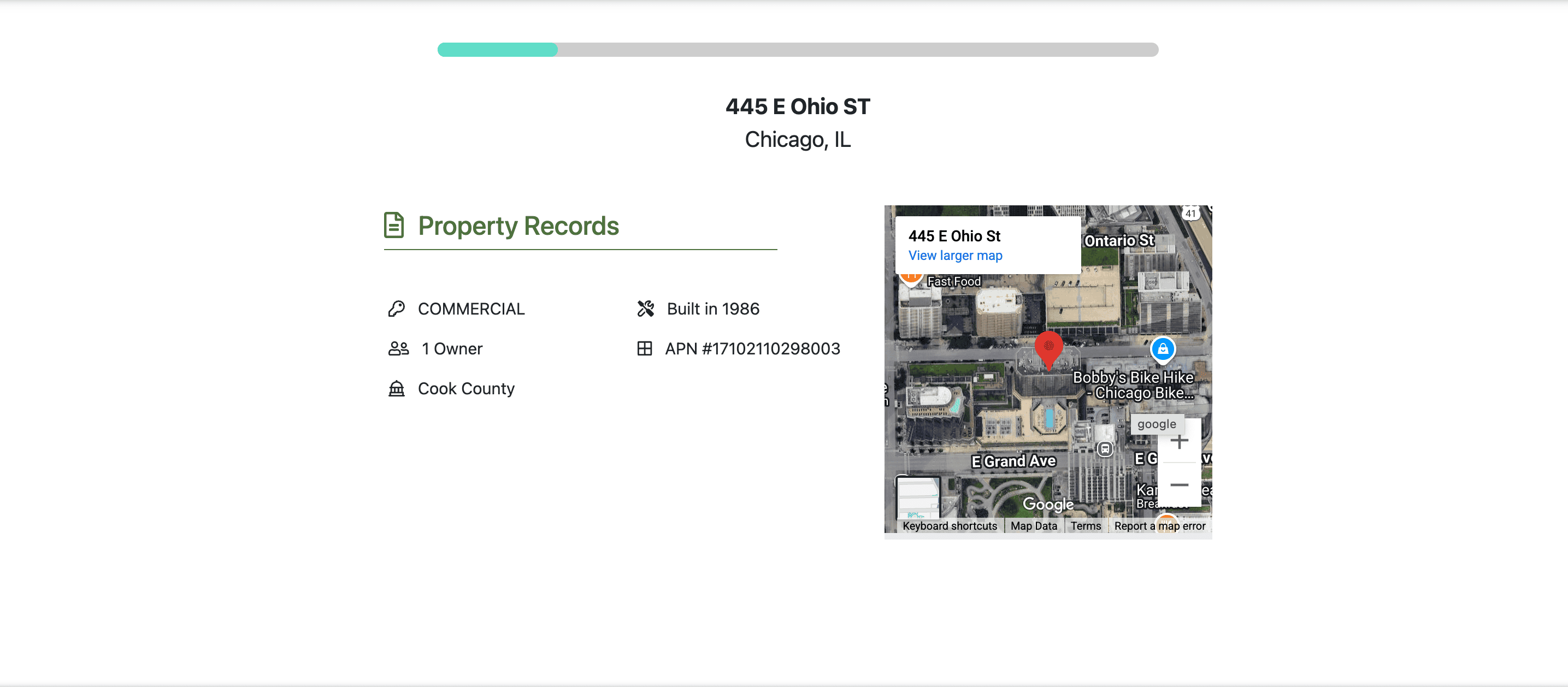The image size is (1568, 687).
Task: Click the Chicago, IL subtitle
Action: click(798, 139)
